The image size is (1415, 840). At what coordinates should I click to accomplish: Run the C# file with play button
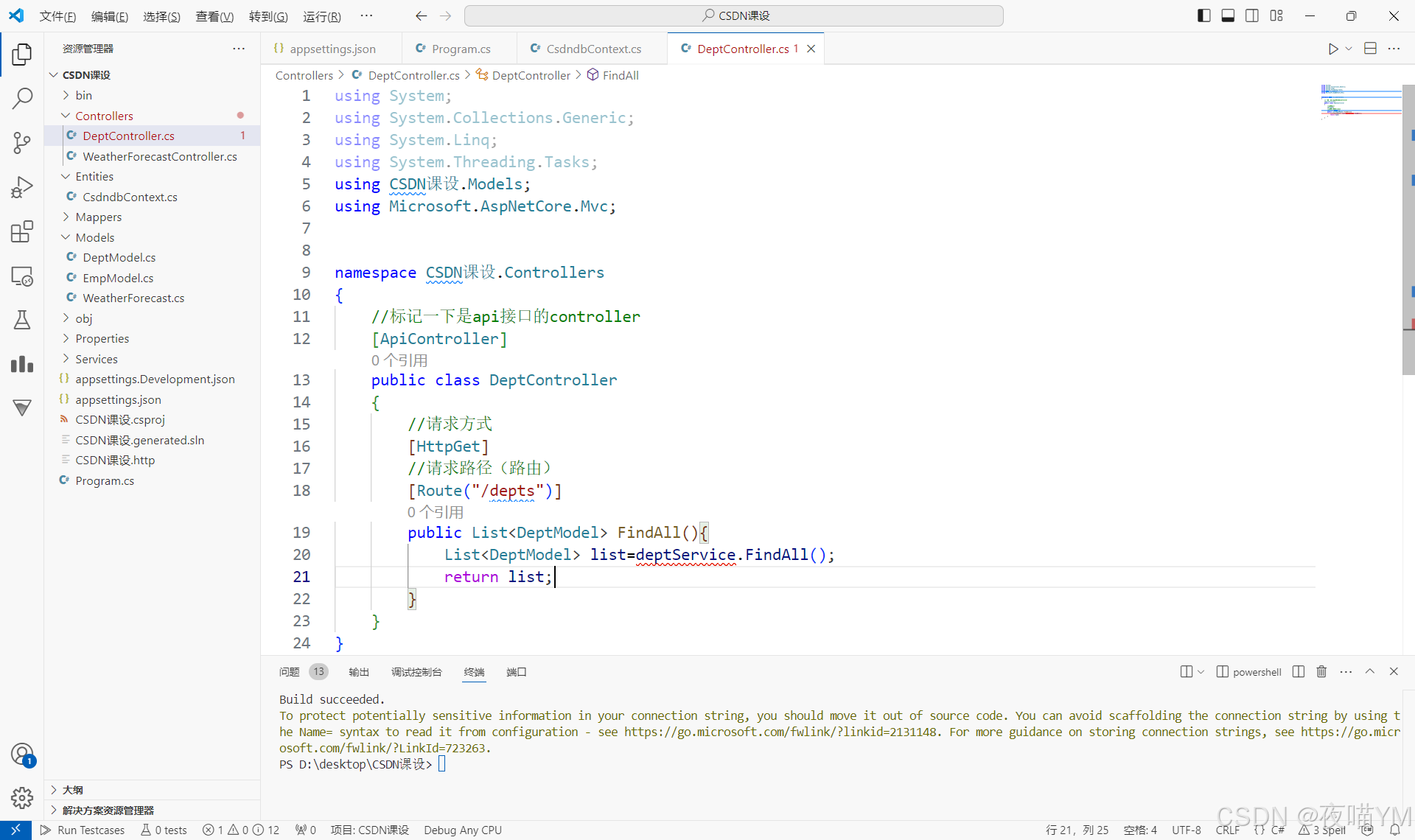point(1332,49)
